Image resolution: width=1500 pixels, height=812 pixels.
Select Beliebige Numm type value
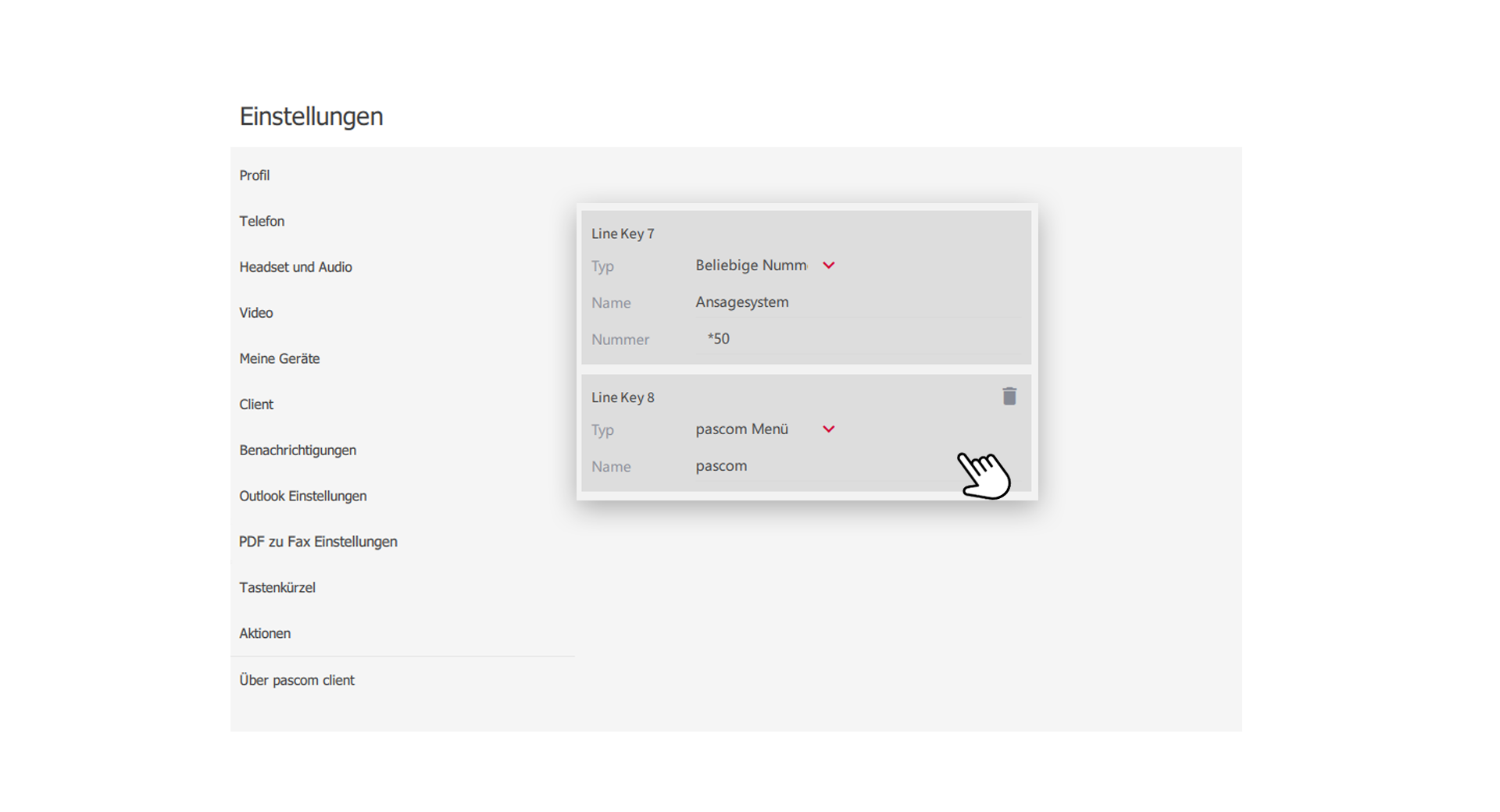pyautogui.click(x=751, y=265)
